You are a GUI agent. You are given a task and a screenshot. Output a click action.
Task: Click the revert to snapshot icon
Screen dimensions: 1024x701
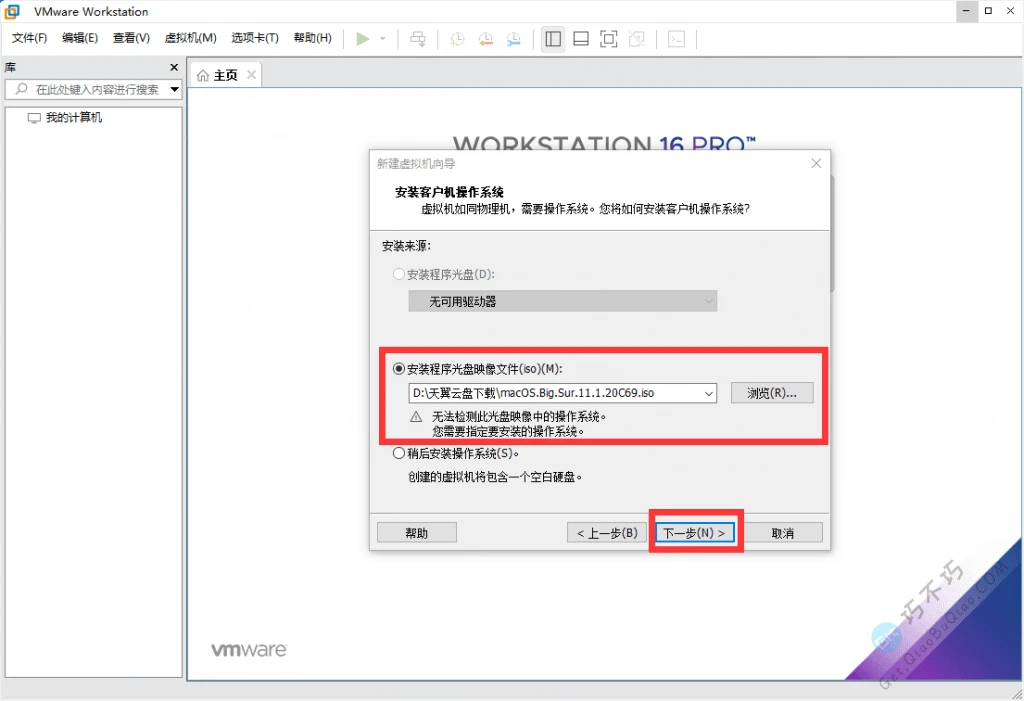coord(485,39)
